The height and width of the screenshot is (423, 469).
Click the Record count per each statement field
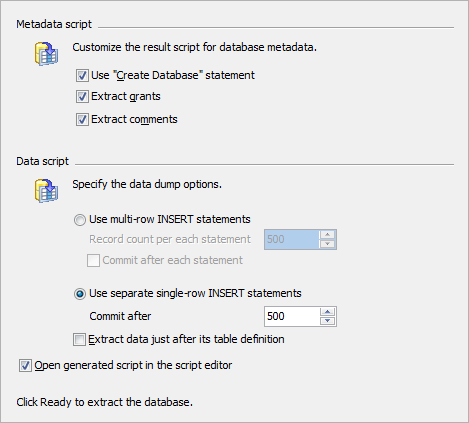coord(292,239)
